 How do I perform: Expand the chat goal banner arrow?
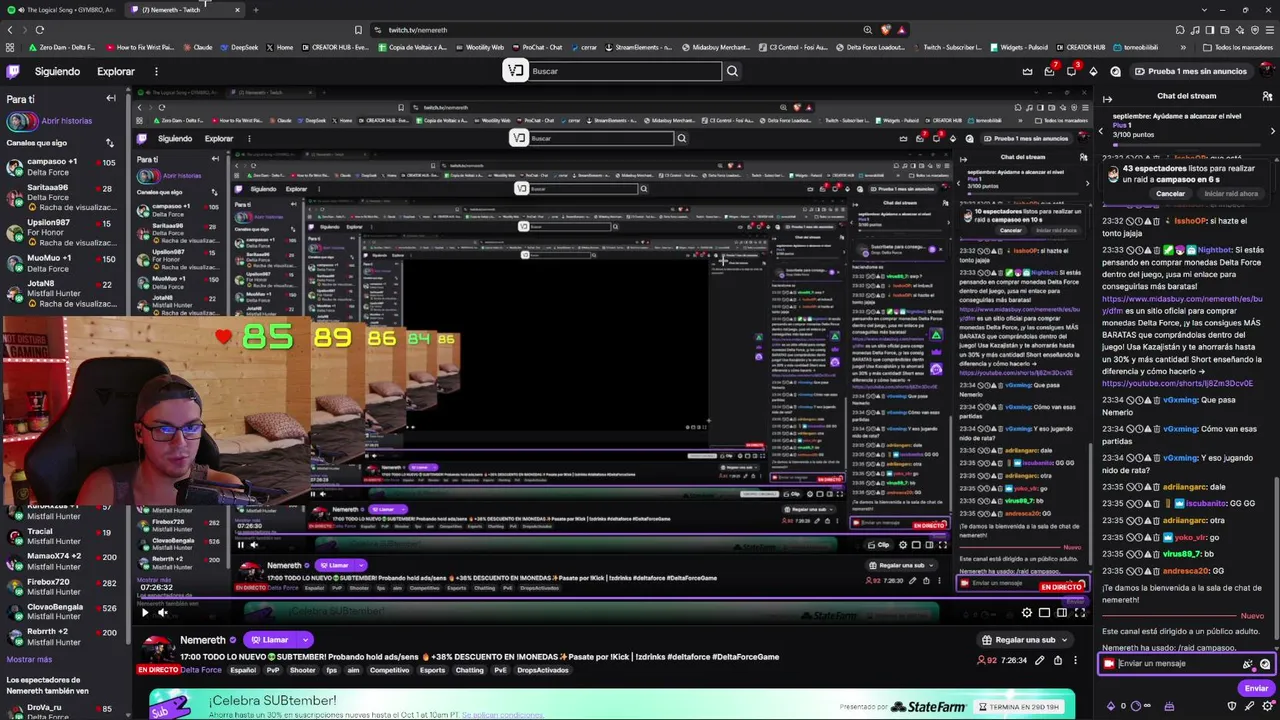click(1273, 130)
